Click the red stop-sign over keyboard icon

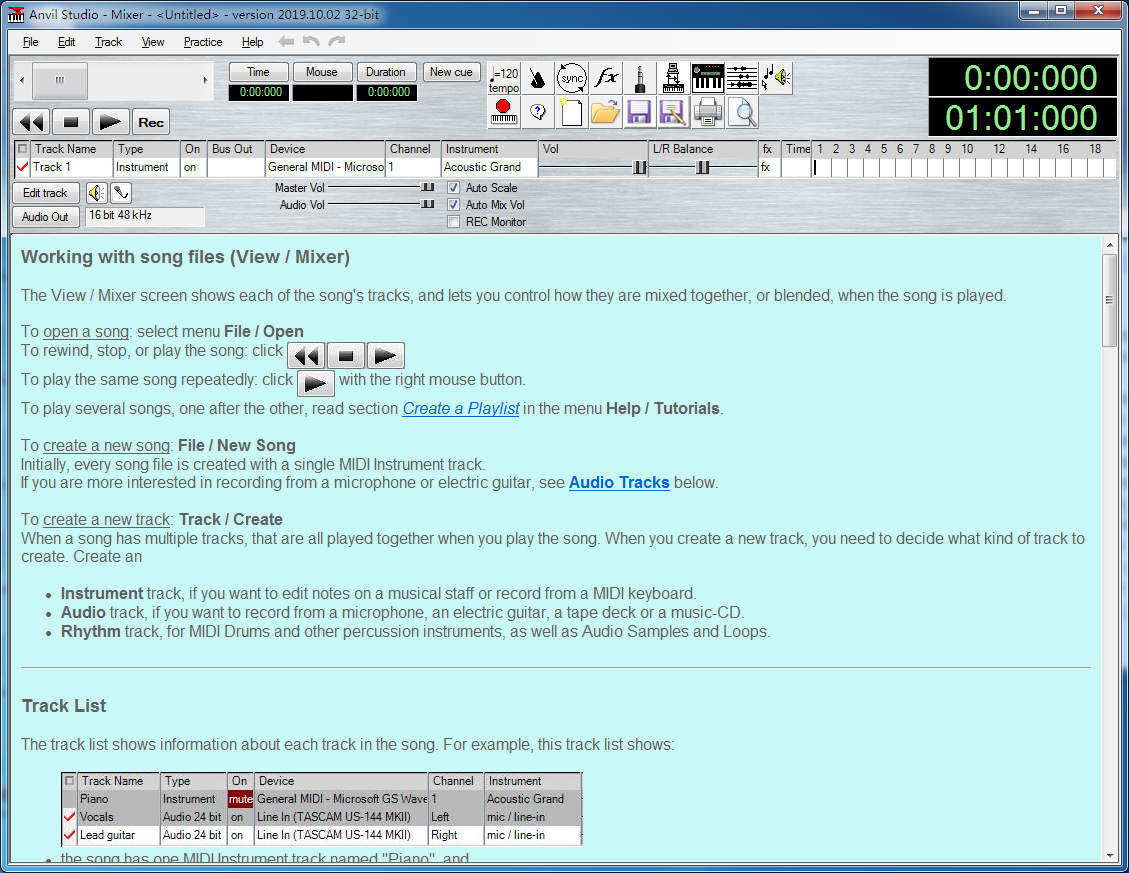click(x=504, y=112)
